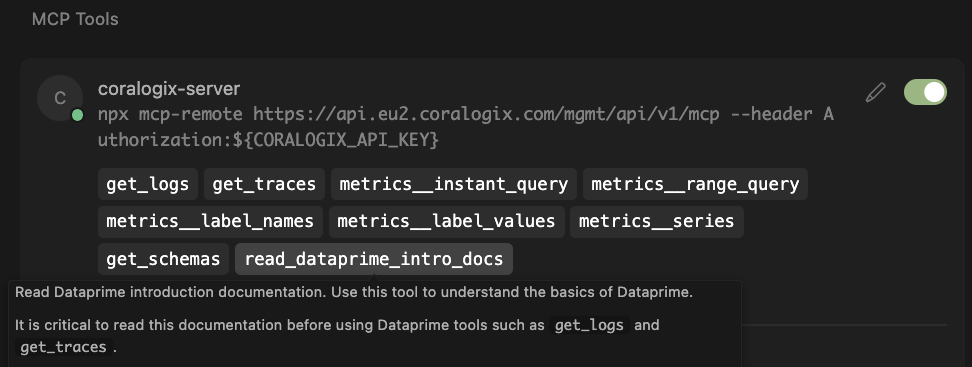The image size is (972, 367).
Task: Click the green connection status dot
Action: (x=77, y=115)
